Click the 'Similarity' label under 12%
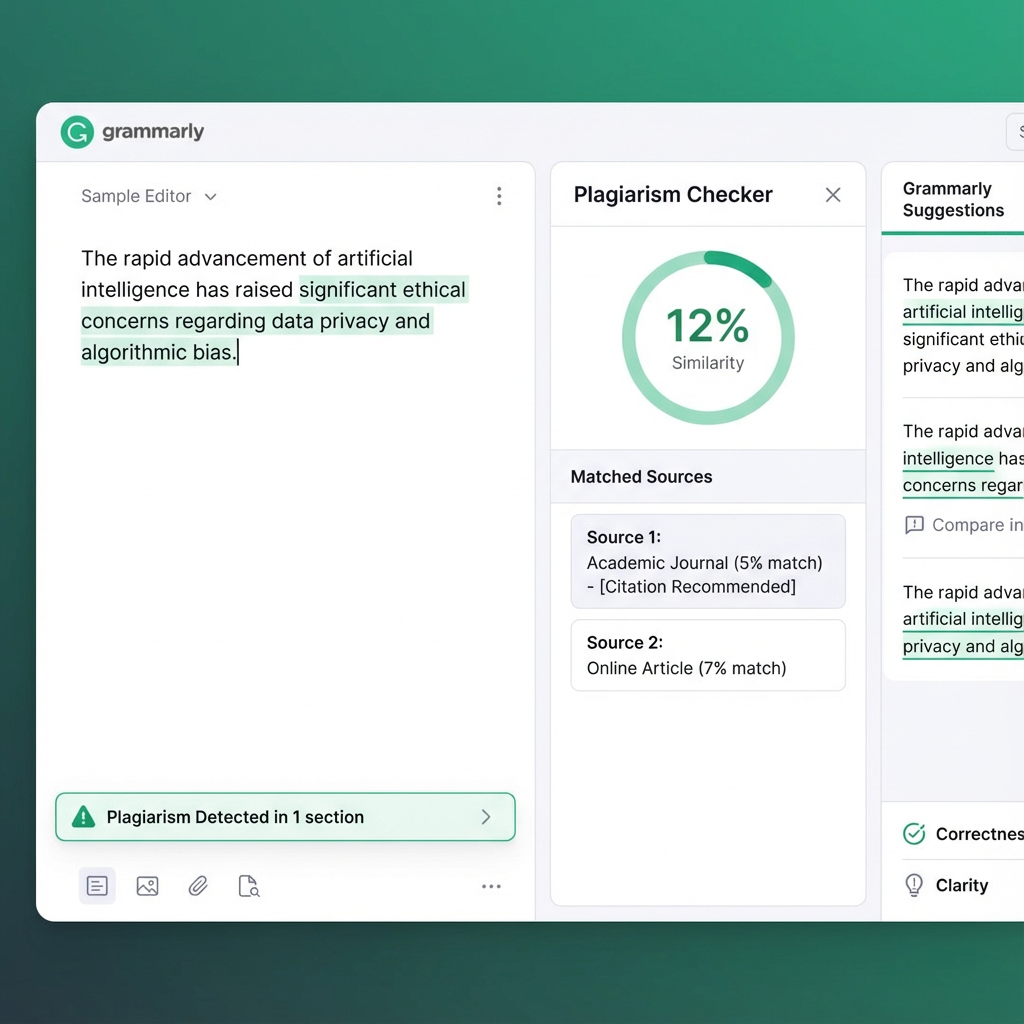Viewport: 1024px width, 1024px height. pos(708,362)
